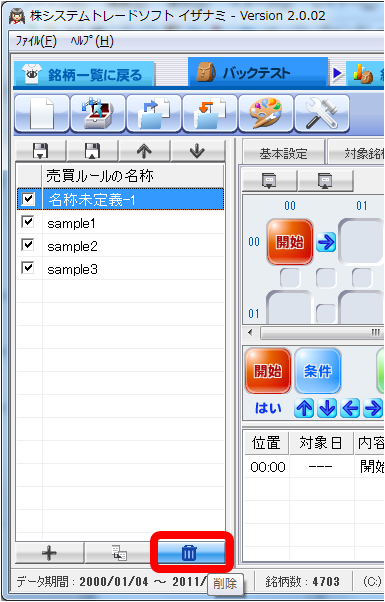Viewport: 385px width, 602px height.
Task: Click the flow grid horizontal scrollbar thumb
Action: [x=322, y=332]
